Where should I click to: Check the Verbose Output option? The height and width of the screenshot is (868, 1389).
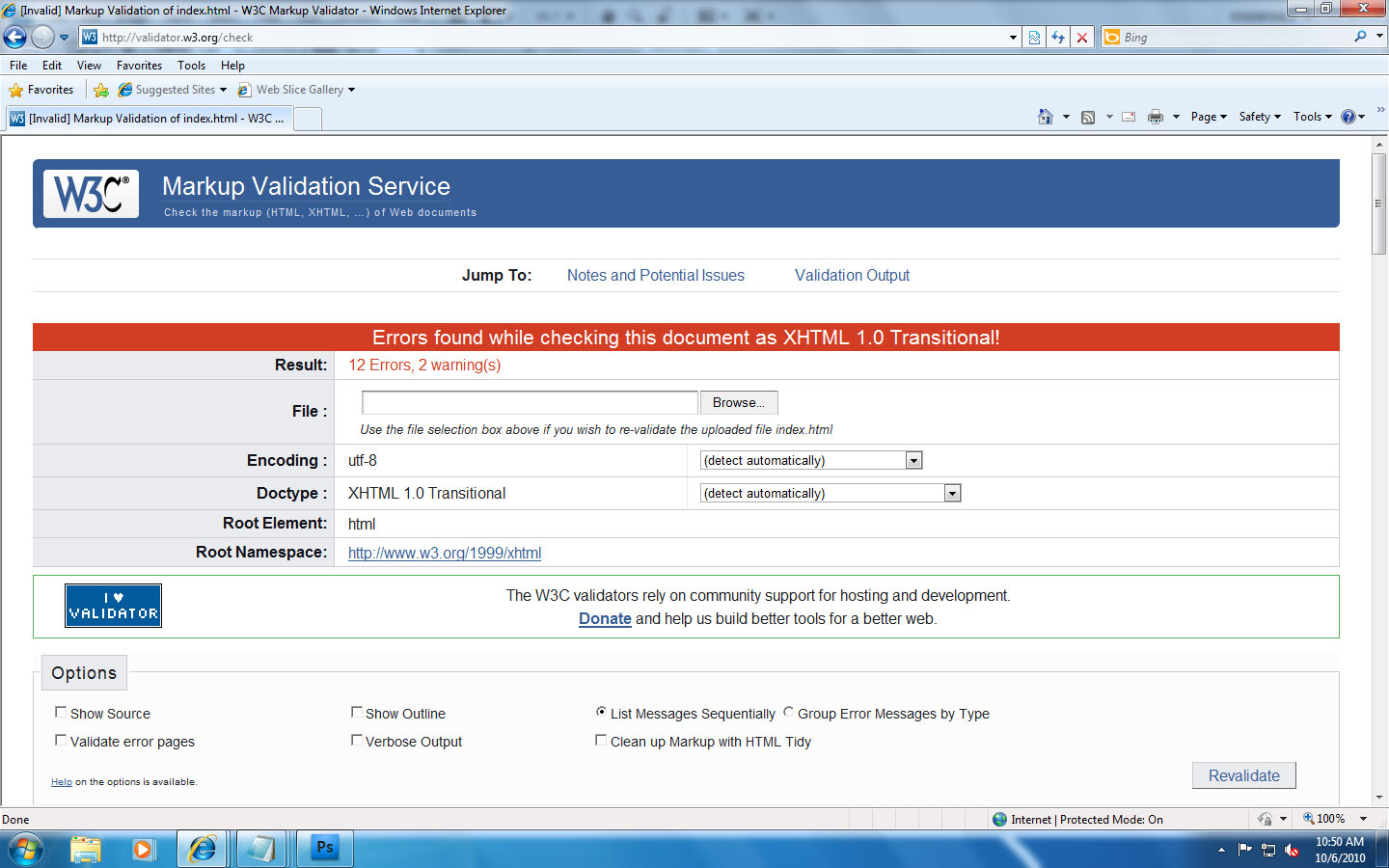tap(357, 741)
